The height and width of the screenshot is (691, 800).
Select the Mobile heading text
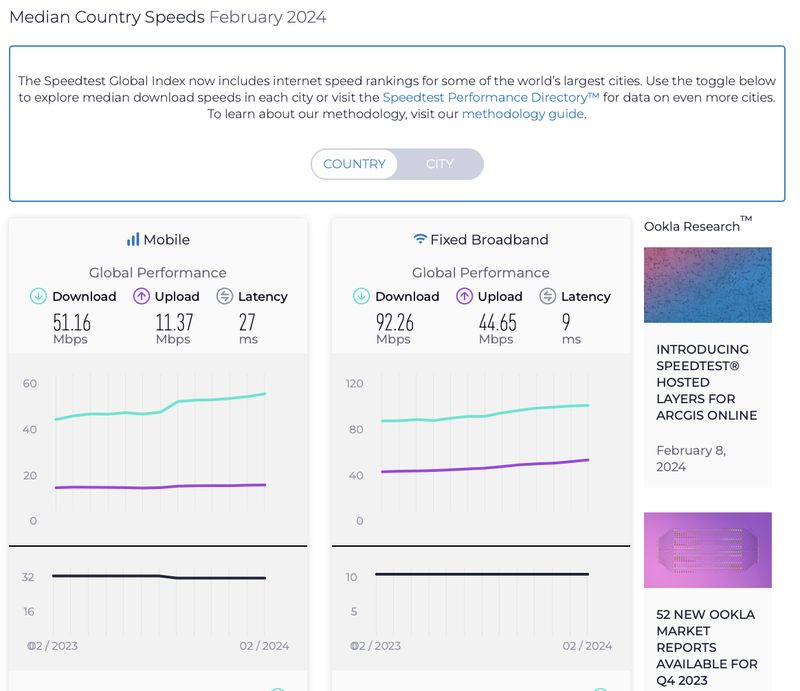[166, 239]
